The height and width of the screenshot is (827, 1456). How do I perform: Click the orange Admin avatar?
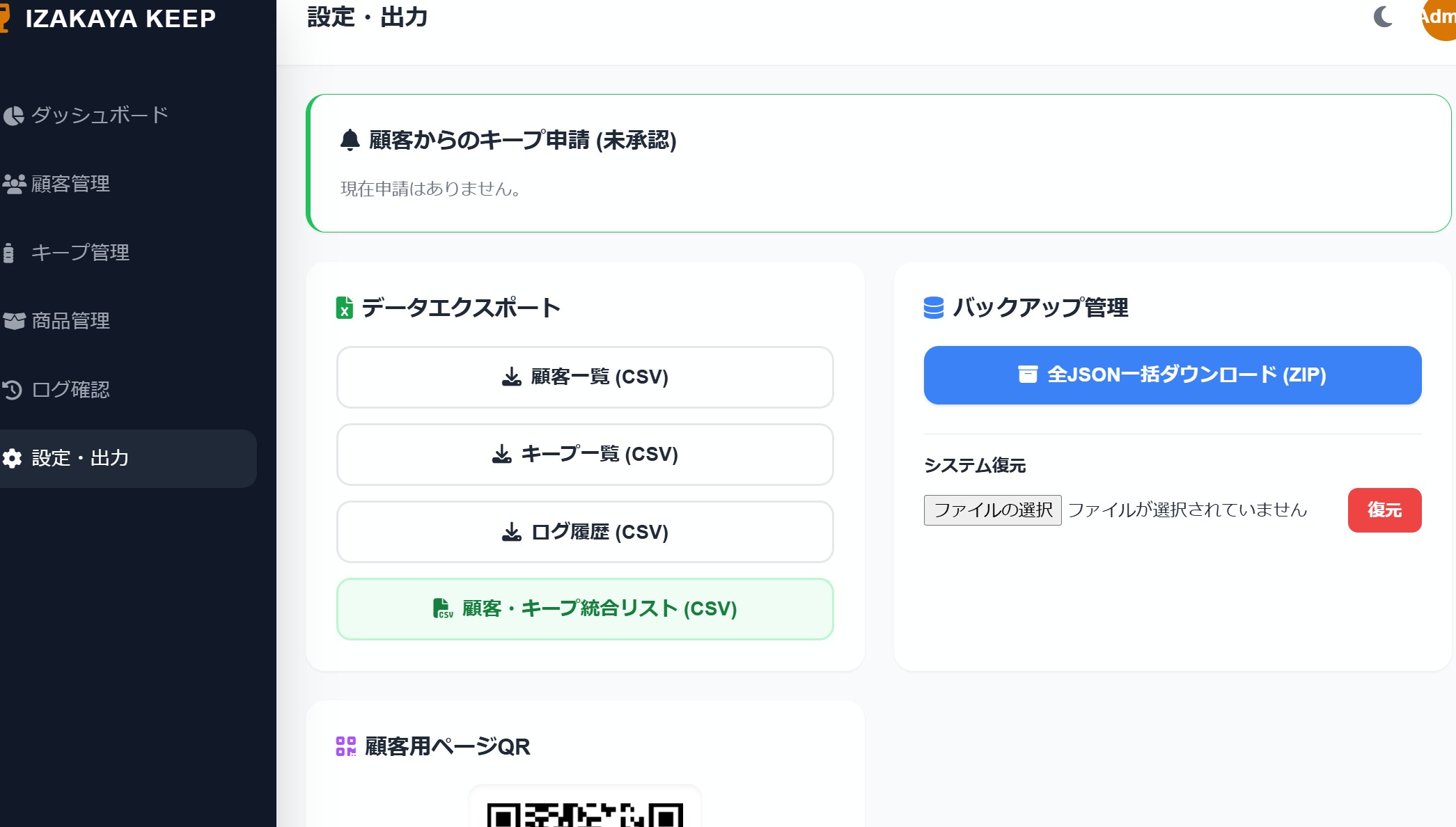(1439, 17)
